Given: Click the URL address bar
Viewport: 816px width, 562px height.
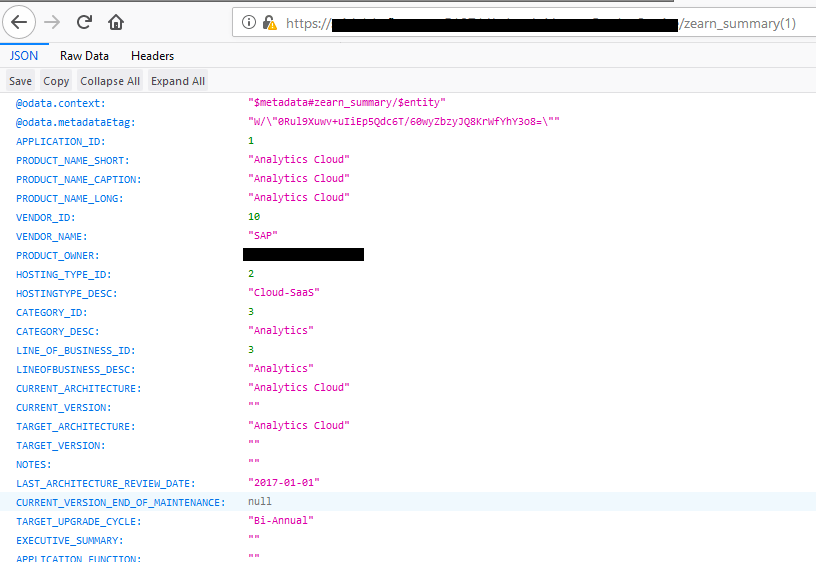Looking at the screenshot, I should (x=524, y=23).
